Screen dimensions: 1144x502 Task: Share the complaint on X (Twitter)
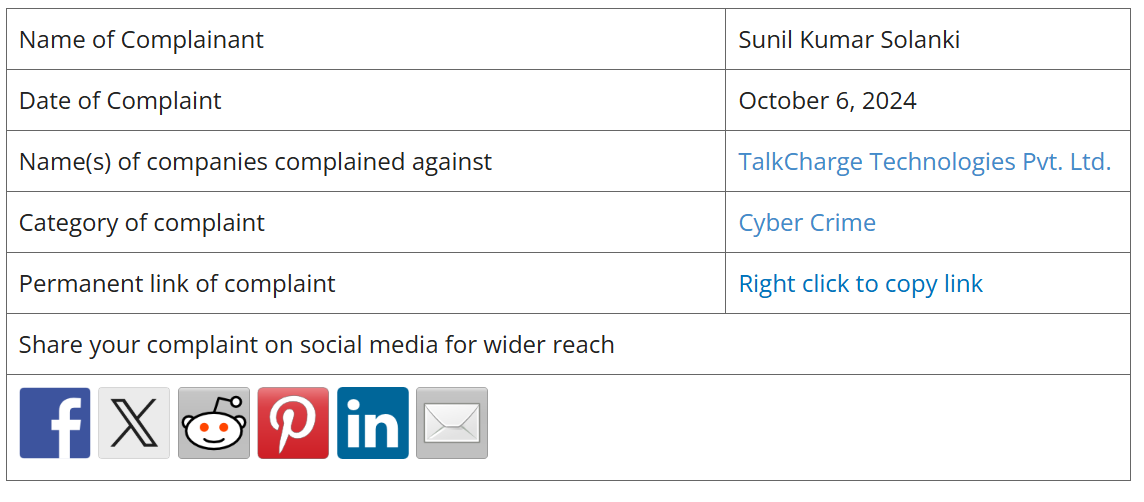click(134, 423)
